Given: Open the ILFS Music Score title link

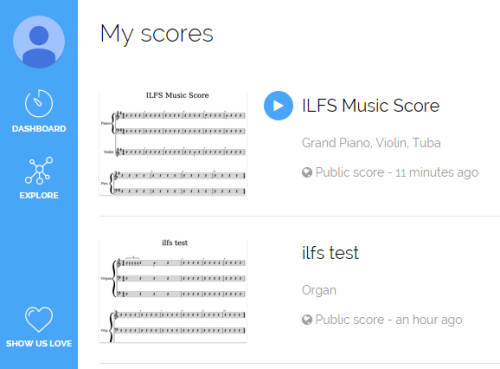Looking at the screenshot, I should [x=370, y=106].
